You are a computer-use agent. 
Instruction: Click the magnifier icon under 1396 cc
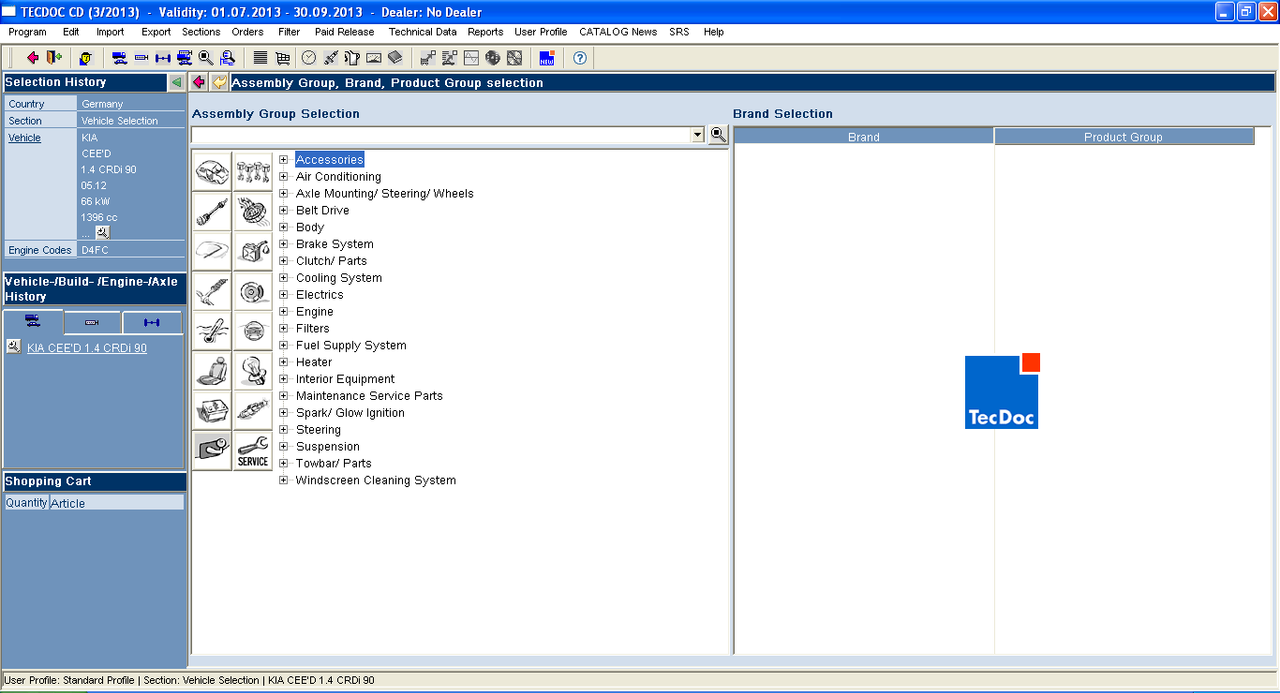pos(102,232)
